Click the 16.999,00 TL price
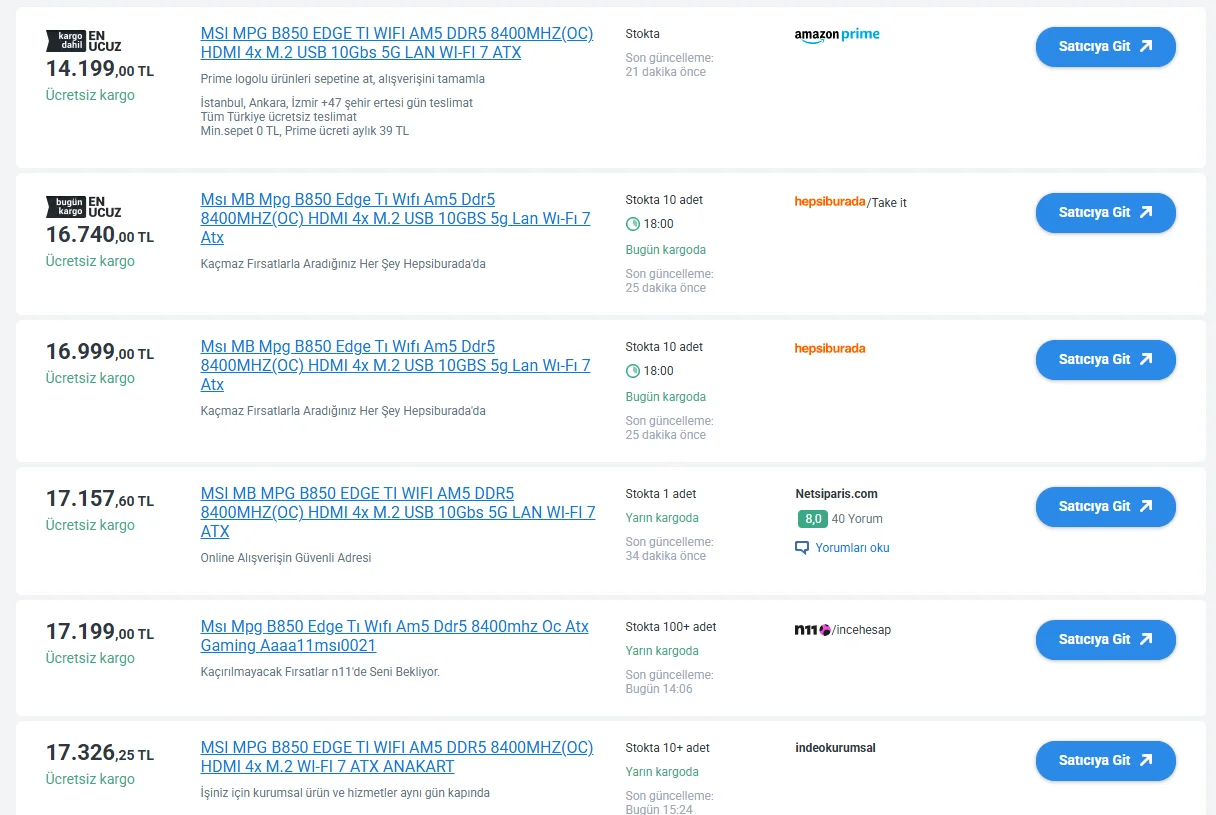This screenshot has width=1216, height=815. (x=100, y=352)
